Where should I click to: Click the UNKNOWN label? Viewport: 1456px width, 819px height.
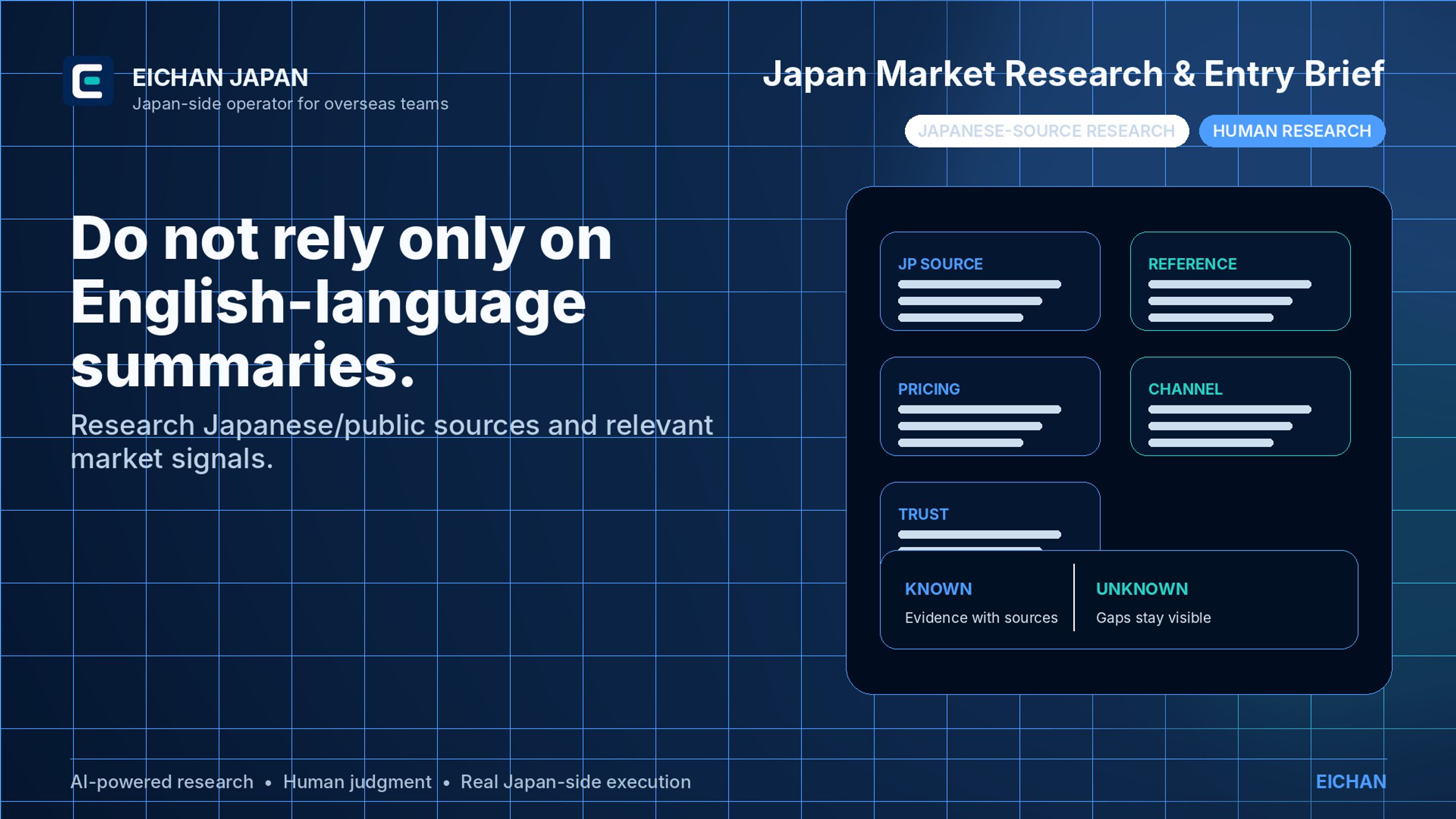click(1142, 589)
